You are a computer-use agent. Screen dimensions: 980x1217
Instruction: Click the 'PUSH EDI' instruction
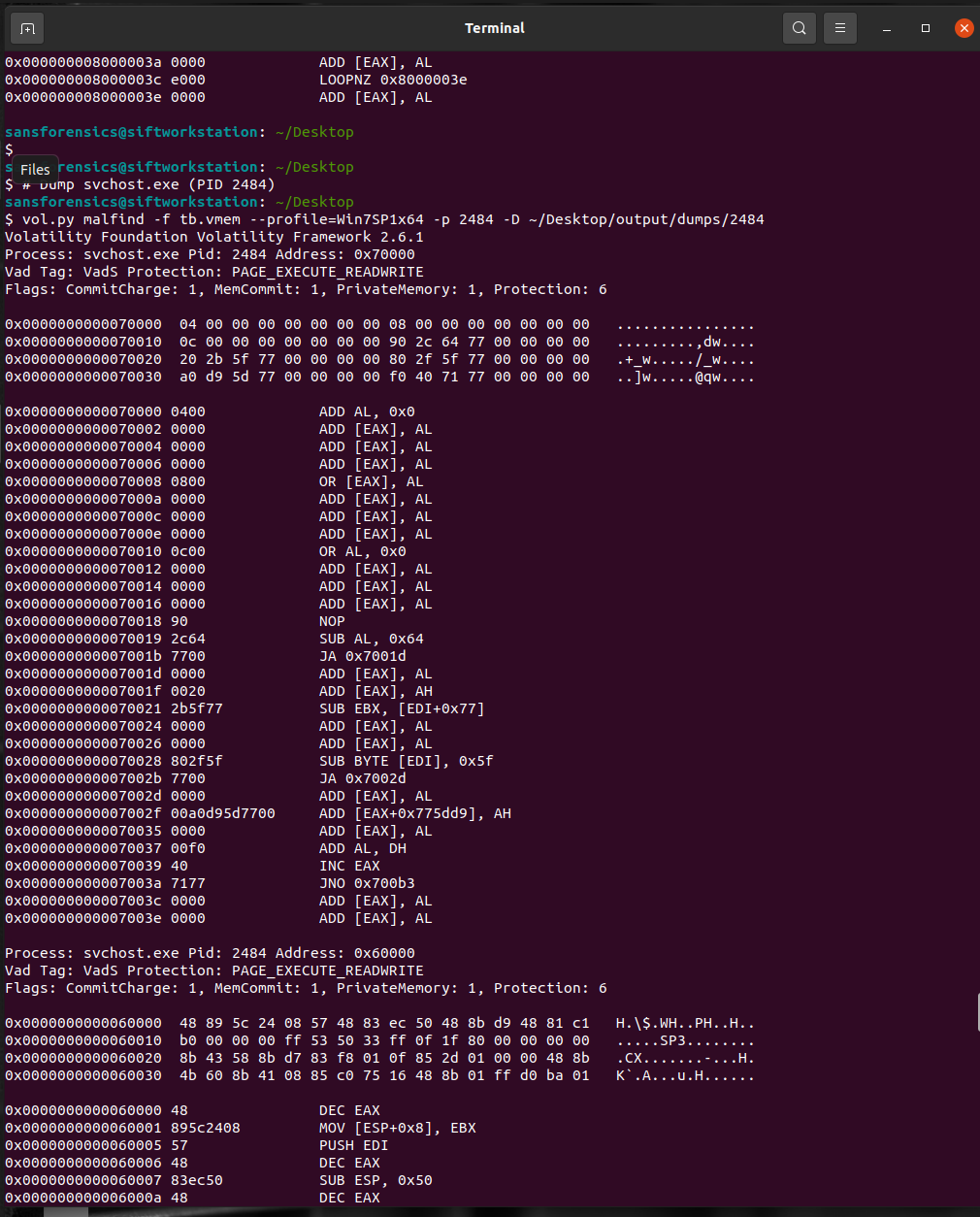pos(354,1145)
